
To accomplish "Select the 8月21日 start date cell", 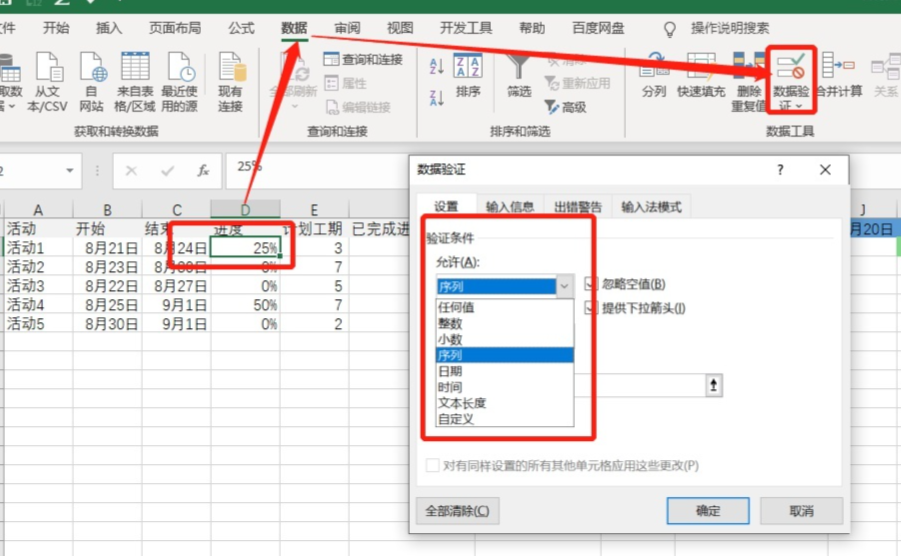I will pyautogui.click(x=107, y=248).
